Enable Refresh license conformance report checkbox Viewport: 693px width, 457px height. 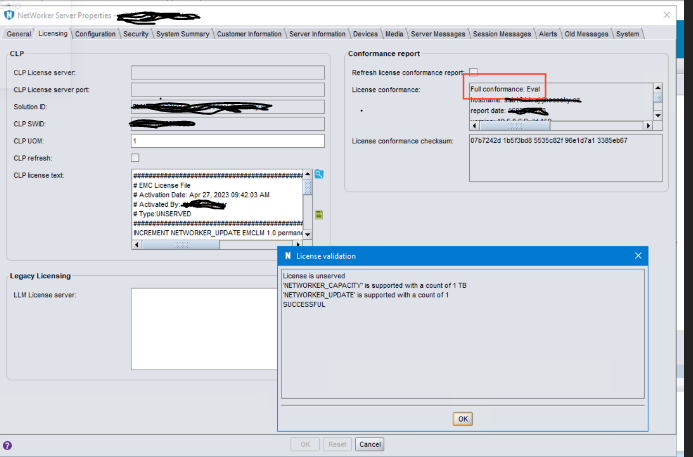[x=473, y=72]
